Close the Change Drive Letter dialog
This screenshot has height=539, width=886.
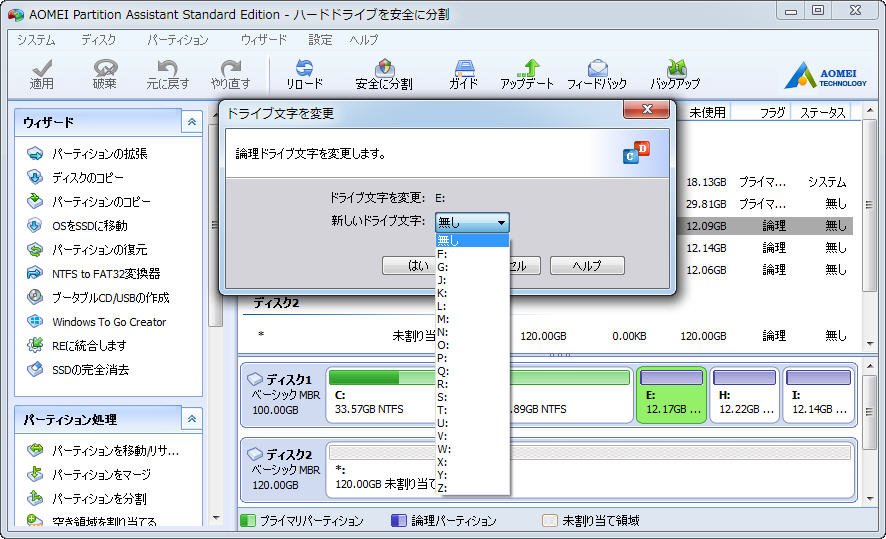647,109
